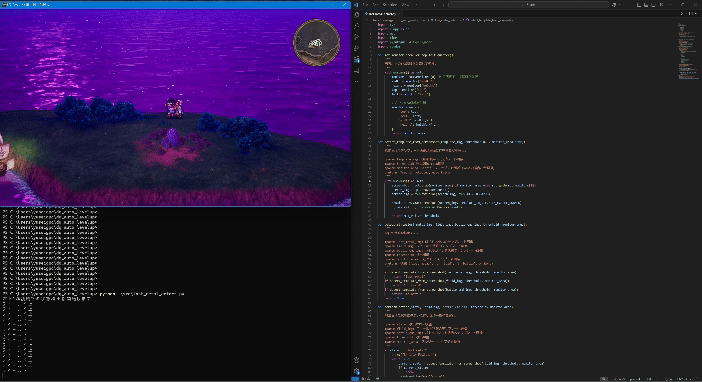Open the Extensions view in activity bar
702x382 pixels.
[357, 59]
